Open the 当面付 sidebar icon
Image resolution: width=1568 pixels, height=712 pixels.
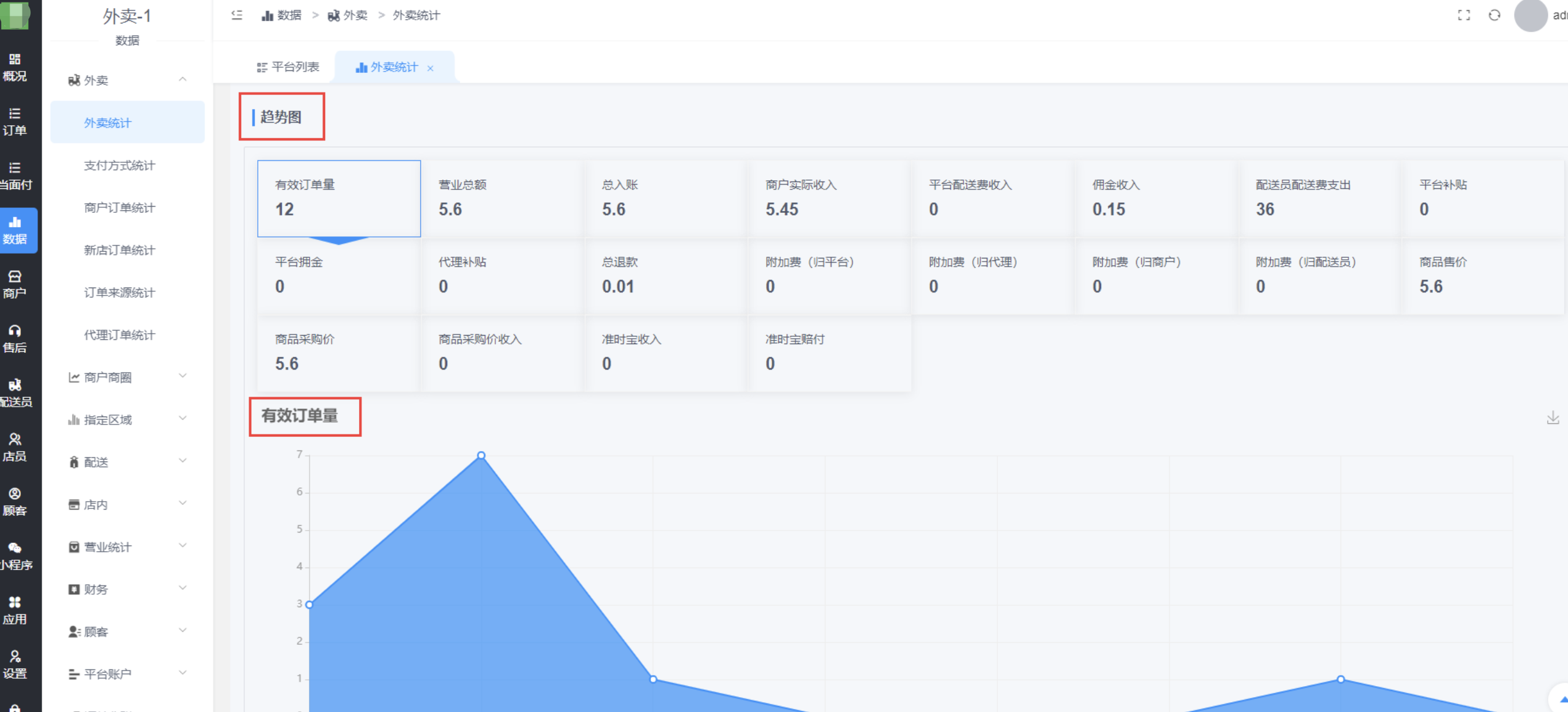15,176
